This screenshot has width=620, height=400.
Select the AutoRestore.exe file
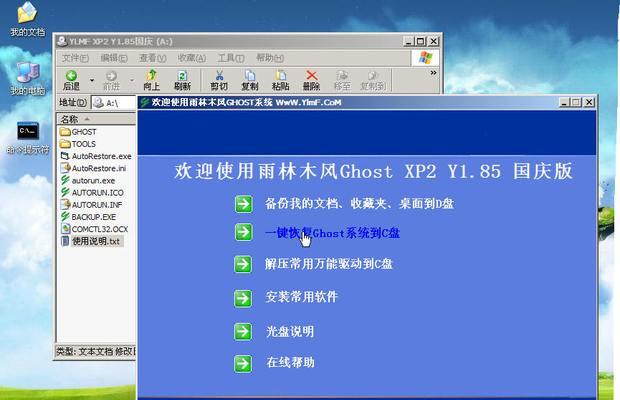click(96, 156)
